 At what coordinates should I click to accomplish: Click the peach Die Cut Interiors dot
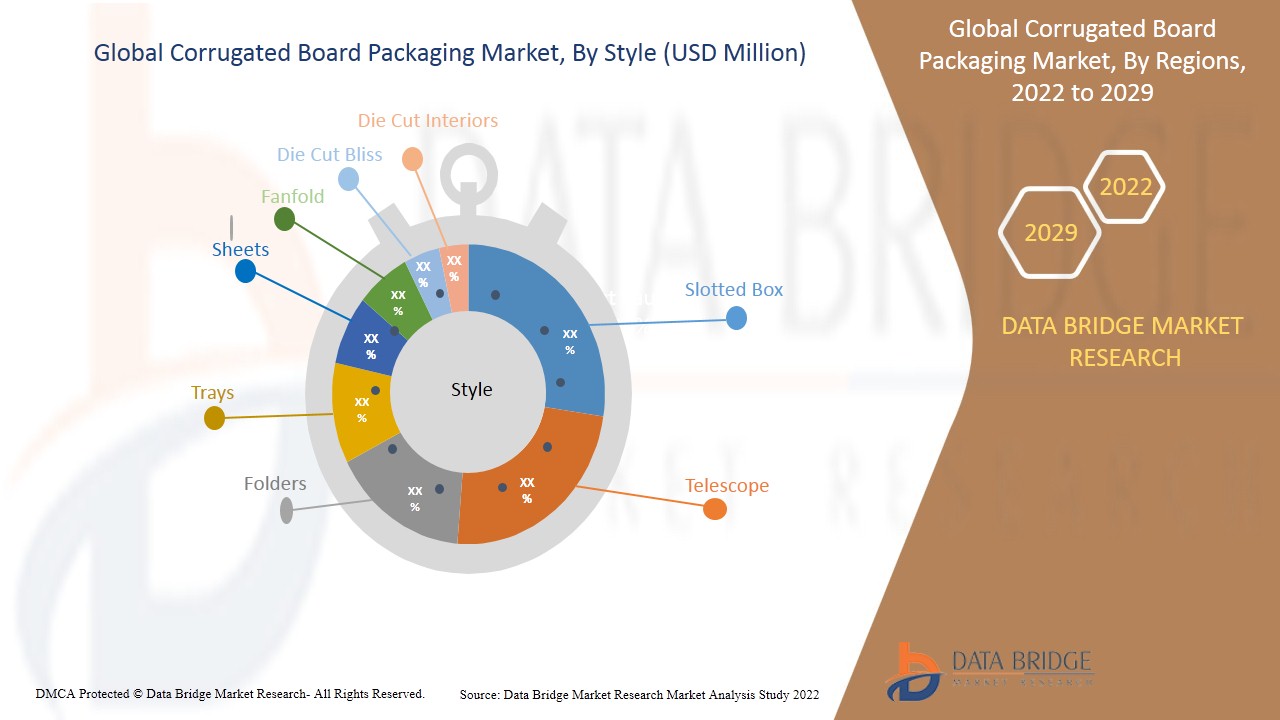(412, 159)
